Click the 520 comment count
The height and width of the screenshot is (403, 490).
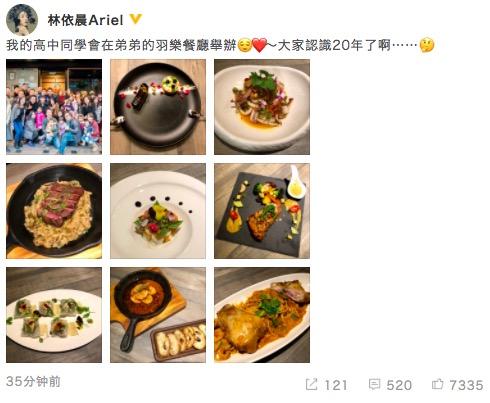tap(399, 385)
